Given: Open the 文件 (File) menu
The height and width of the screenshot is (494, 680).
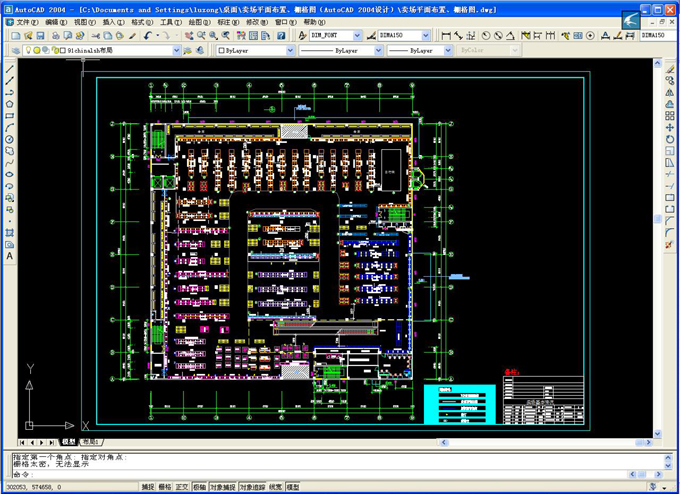Looking at the screenshot, I should pos(24,21).
